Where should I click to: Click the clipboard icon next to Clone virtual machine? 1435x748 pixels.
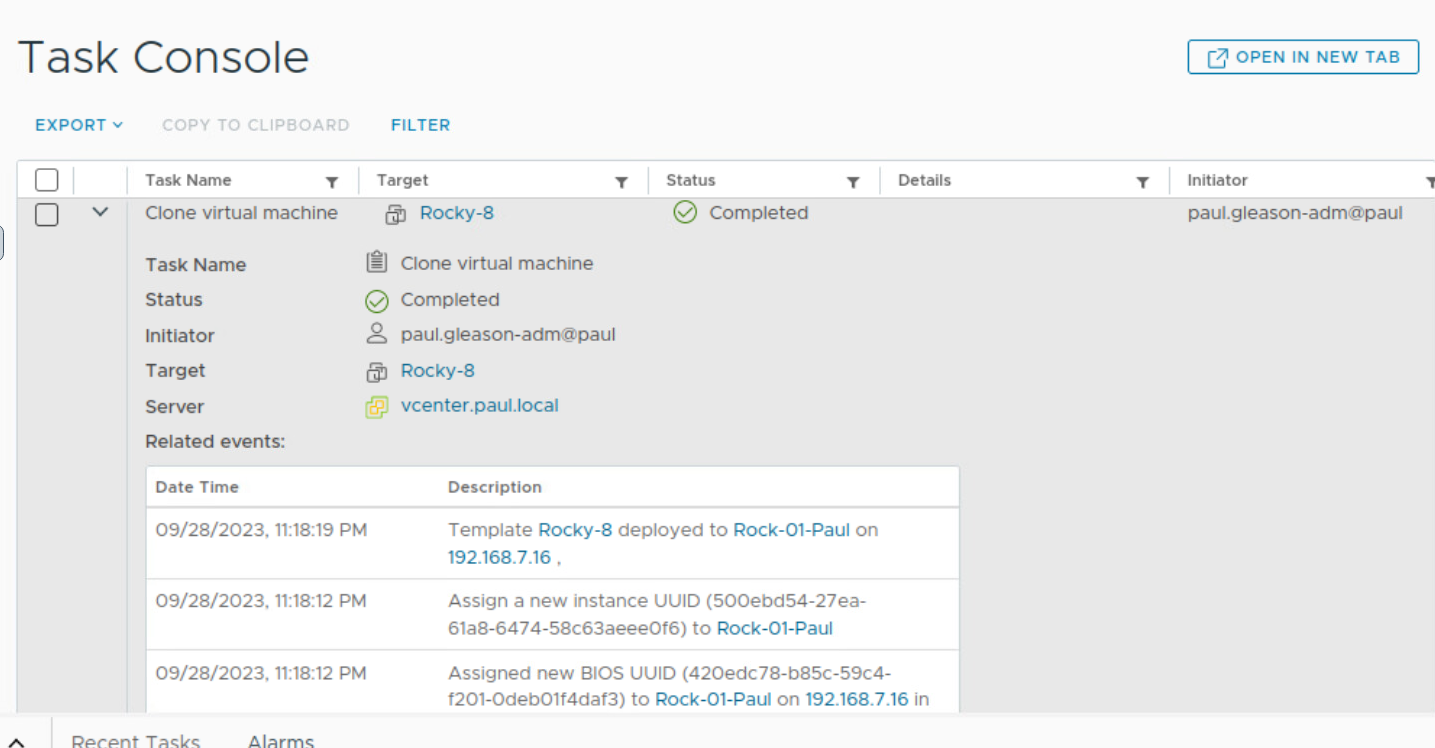click(x=376, y=264)
